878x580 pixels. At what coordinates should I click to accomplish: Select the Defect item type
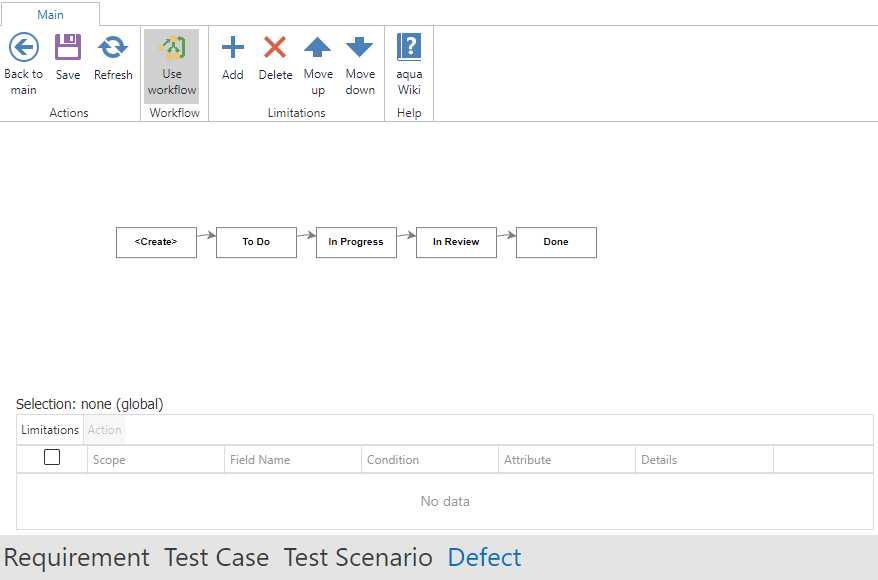[484, 557]
